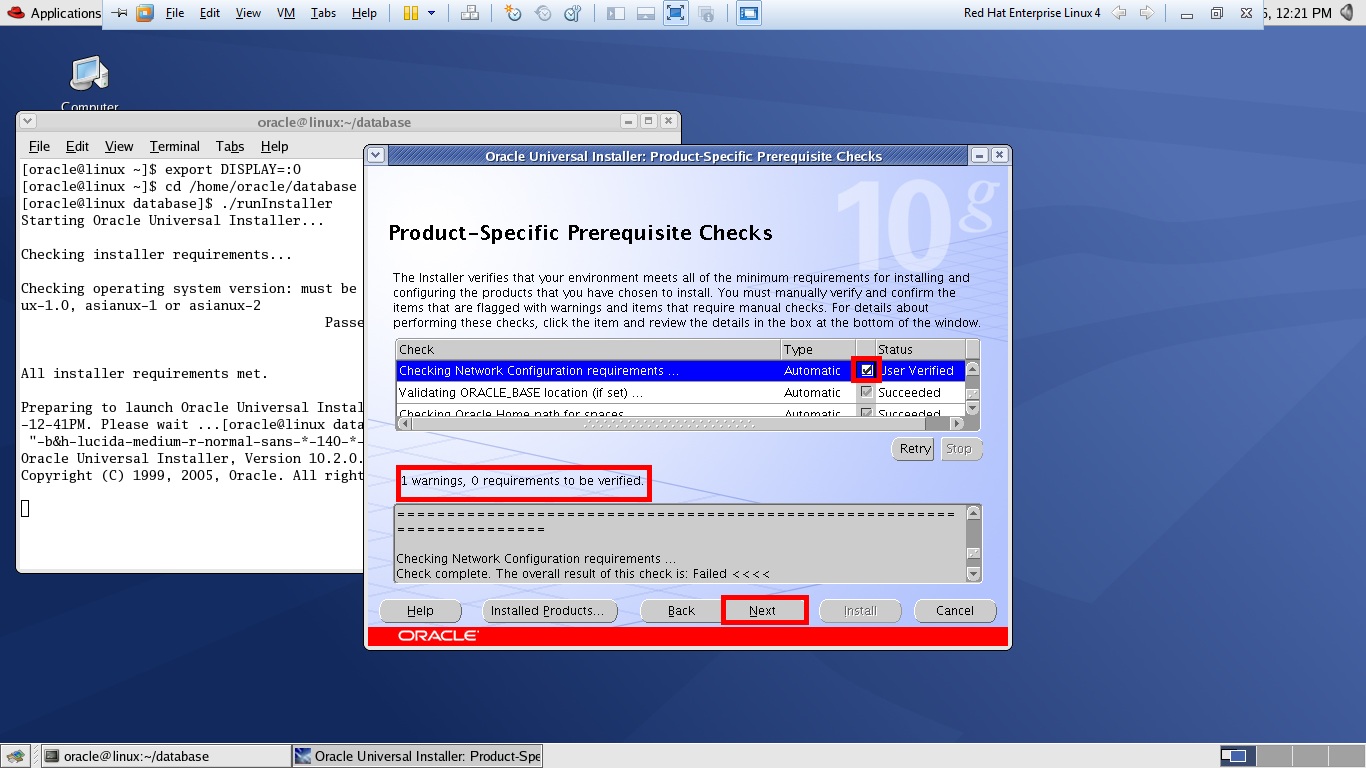Image resolution: width=1366 pixels, height=768 pixels.
Task: Revert the VM to its previous snapshot
Action: click(x=543, y=13)
